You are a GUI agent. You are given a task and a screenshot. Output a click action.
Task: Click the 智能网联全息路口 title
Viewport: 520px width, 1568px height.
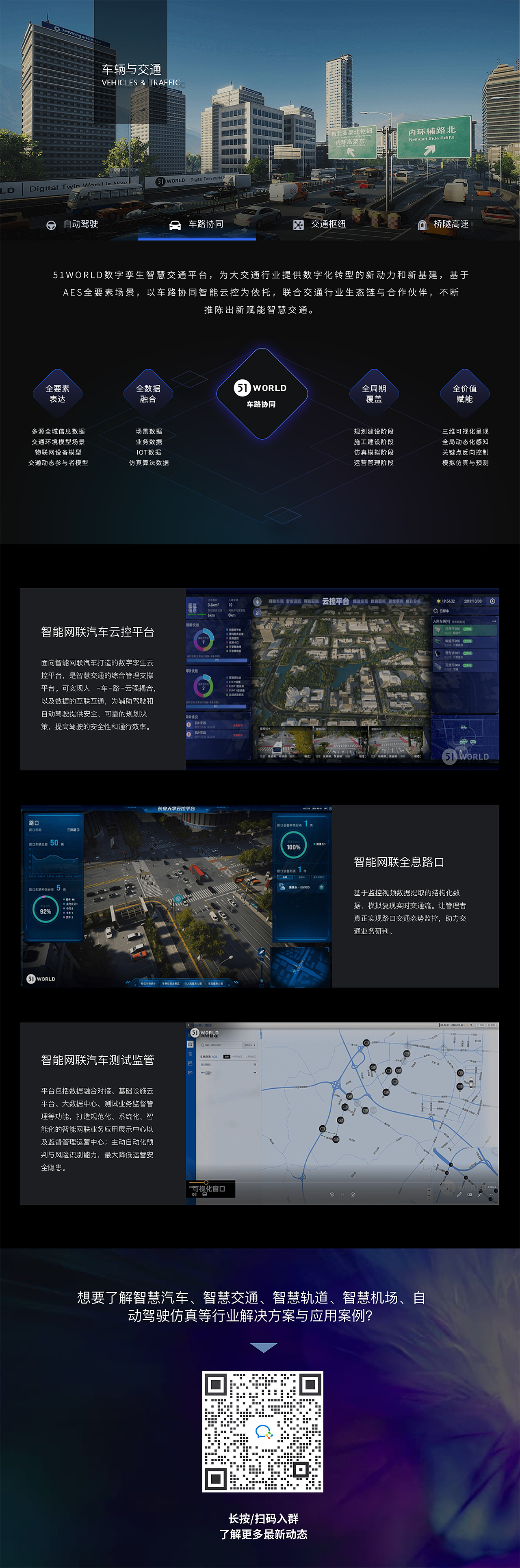(x=399, y=862)
